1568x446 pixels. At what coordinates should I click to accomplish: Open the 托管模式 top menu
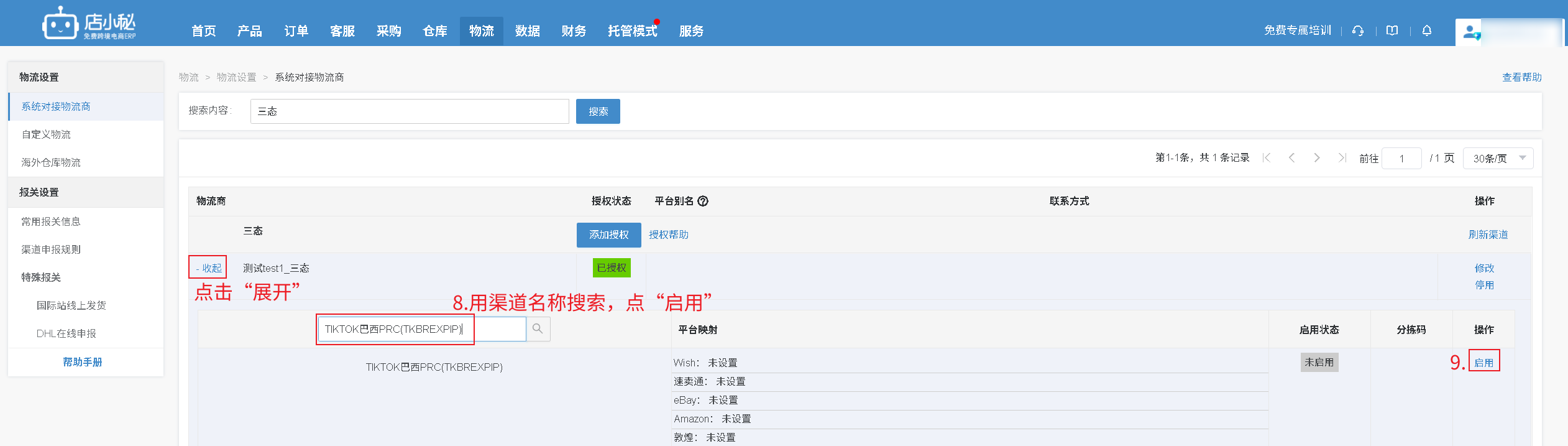point(632,31)
